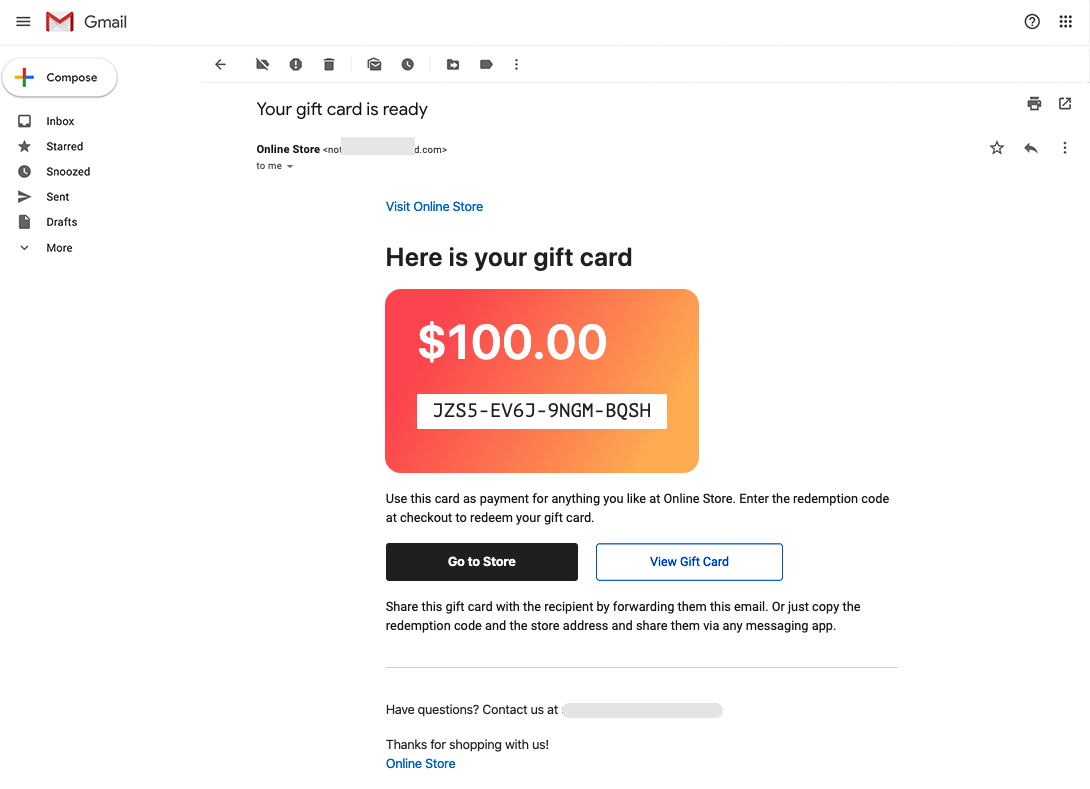1090x789 pixels.
Task: Show recipient details via 'to me' dropdown
Action: pyautogui.click(x=274, y=166)
